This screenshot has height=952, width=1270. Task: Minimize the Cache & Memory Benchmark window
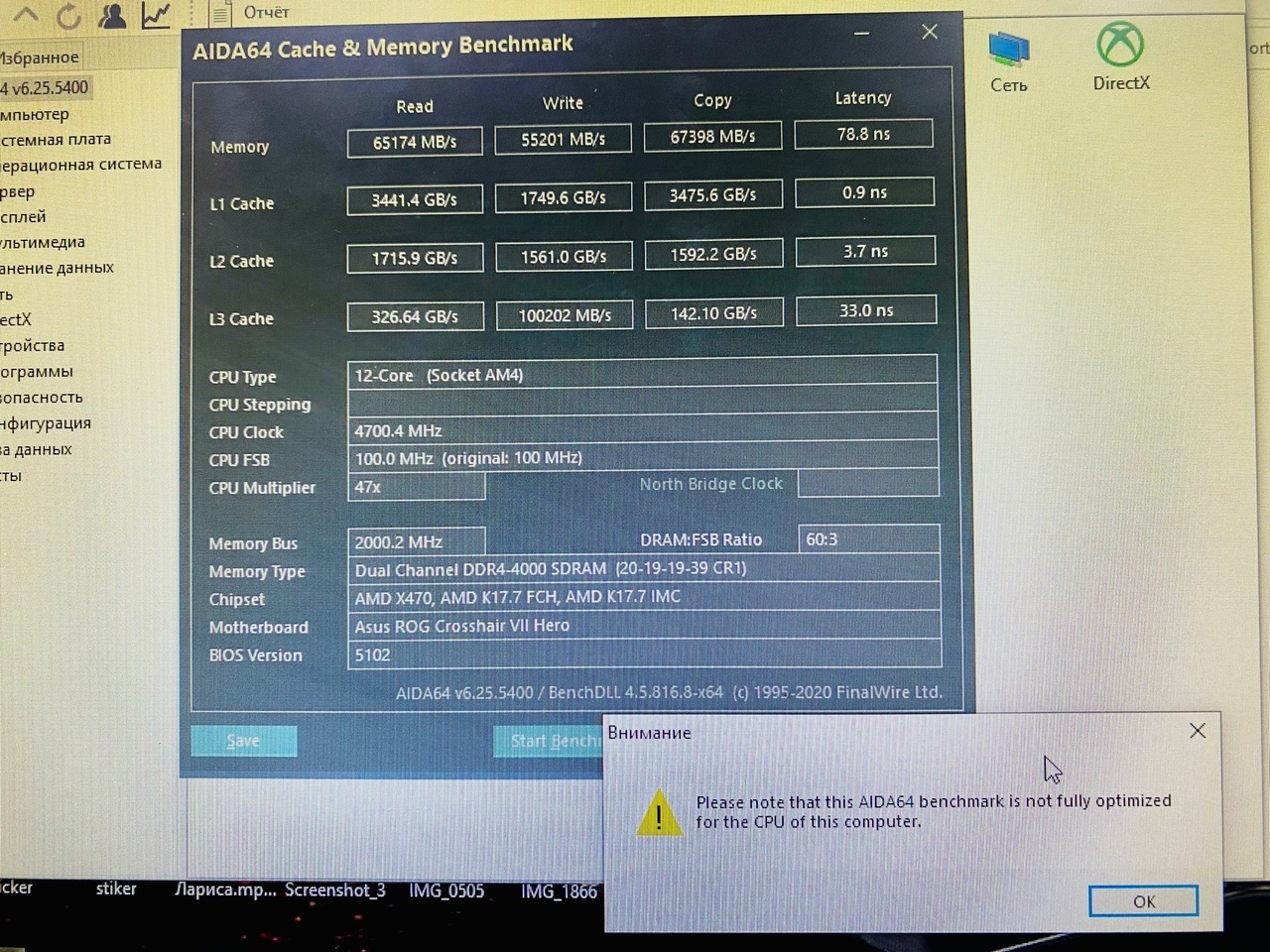[x=862, y=34]
